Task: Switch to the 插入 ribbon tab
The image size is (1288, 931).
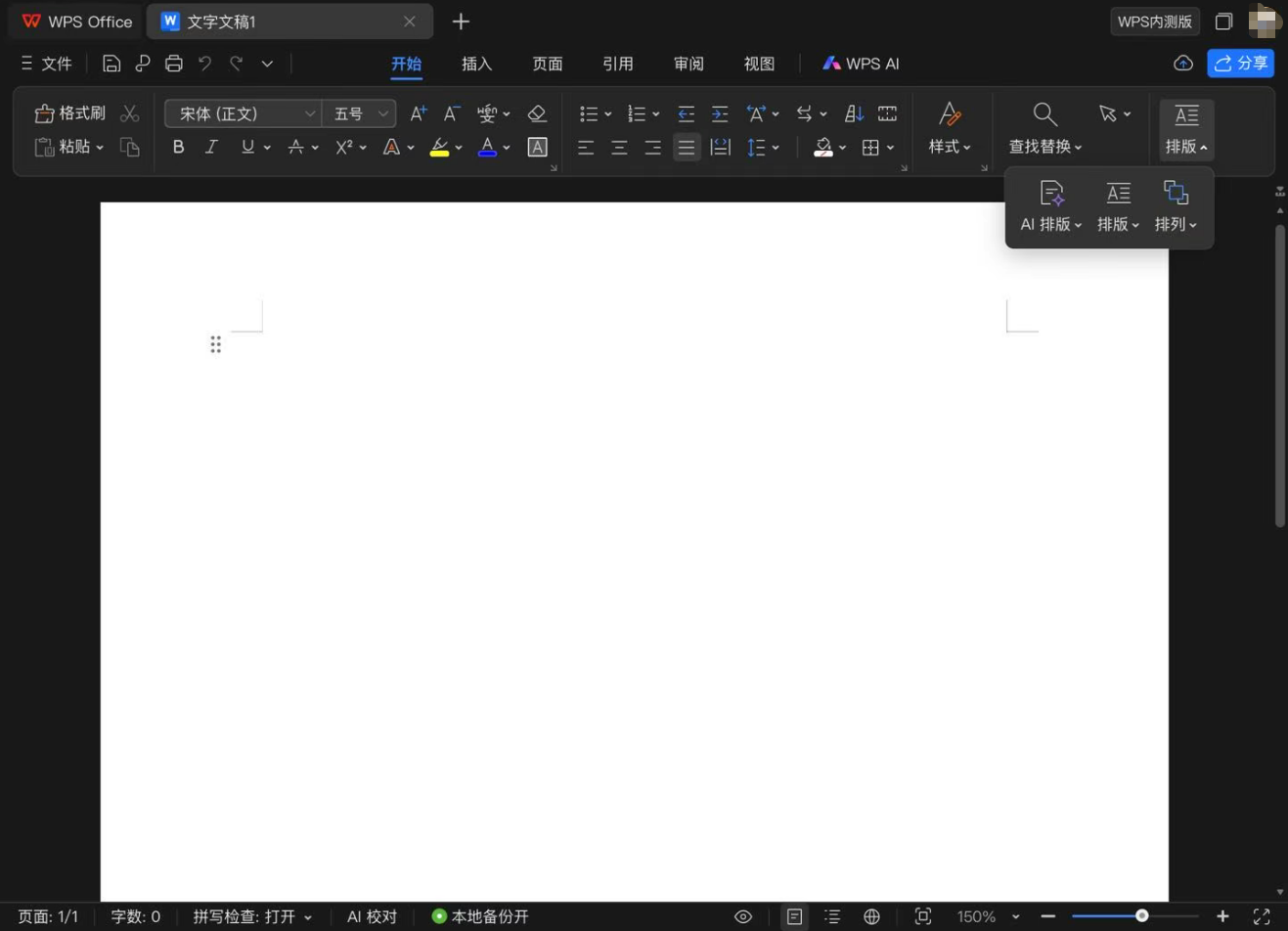Action: 476,63
